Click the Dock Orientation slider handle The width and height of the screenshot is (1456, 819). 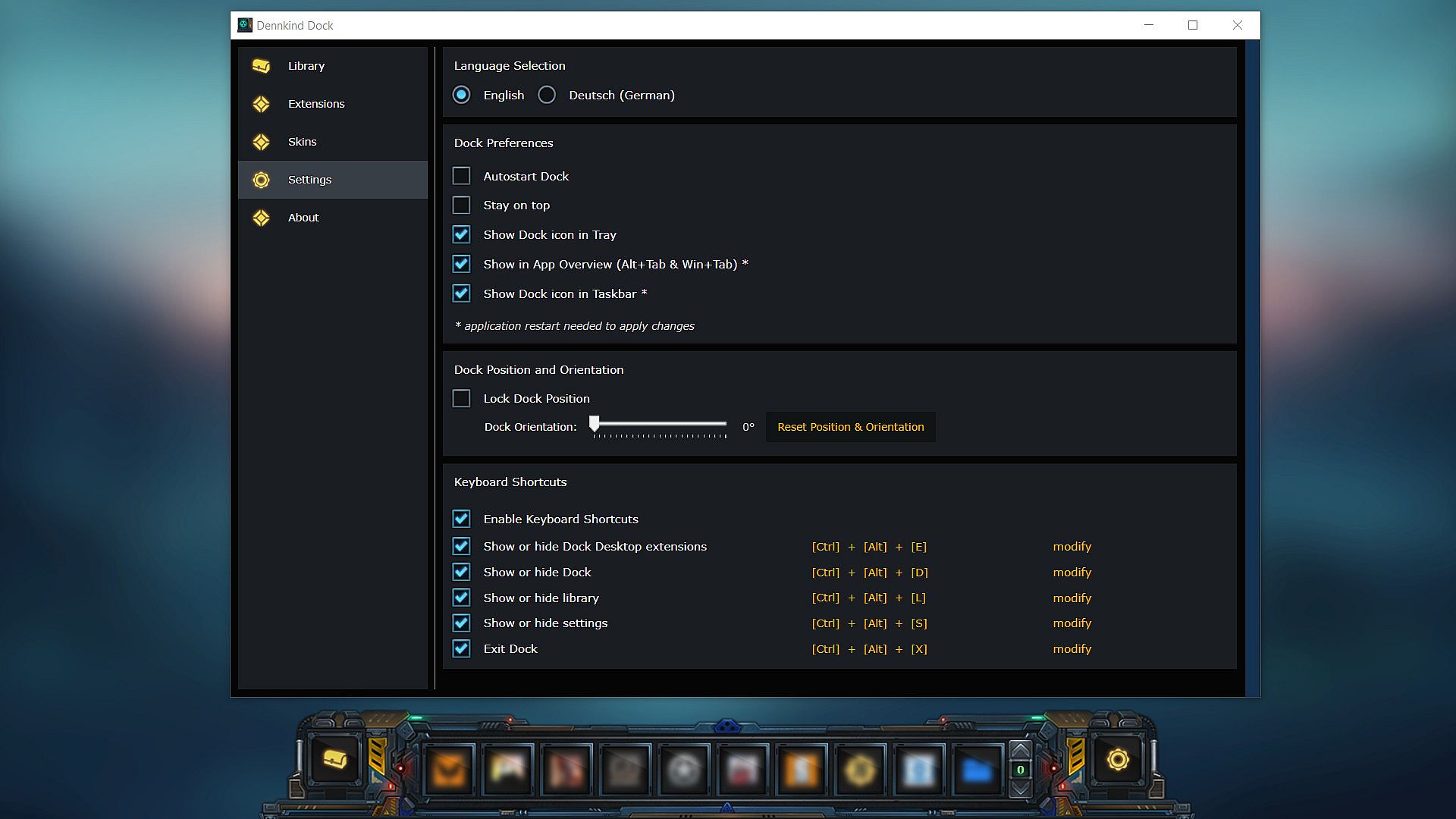click(595, 424)
